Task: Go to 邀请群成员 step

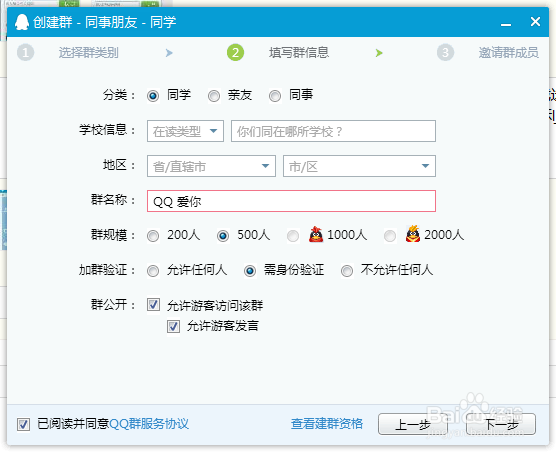Action: click(508, 53)
